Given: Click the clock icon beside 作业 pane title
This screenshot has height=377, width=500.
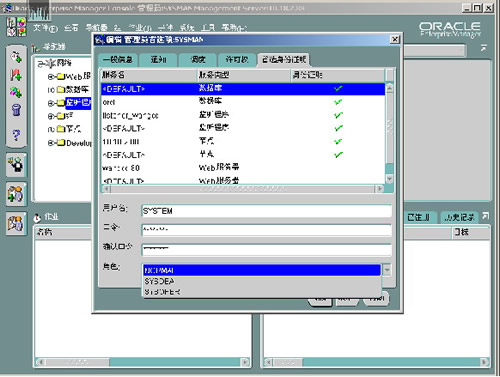Looking at the screenshot, I should point(37,218).
